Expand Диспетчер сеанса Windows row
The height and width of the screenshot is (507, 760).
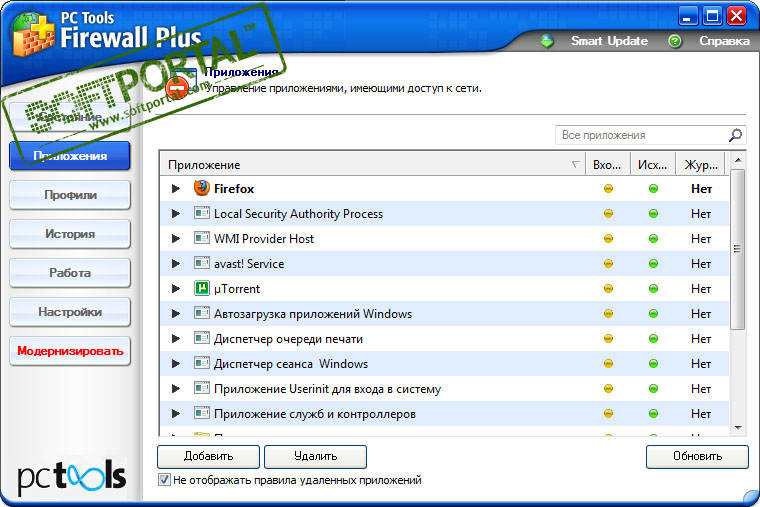(176, 364)
